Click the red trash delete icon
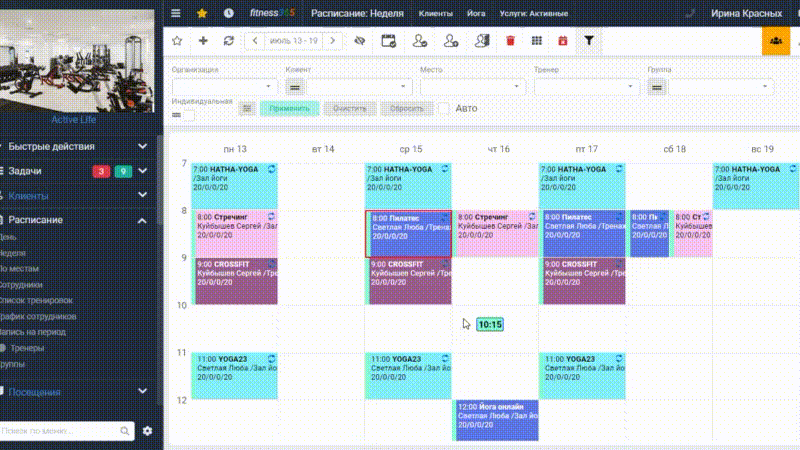Viewport: 800px width, 450px height. point(510,41)
